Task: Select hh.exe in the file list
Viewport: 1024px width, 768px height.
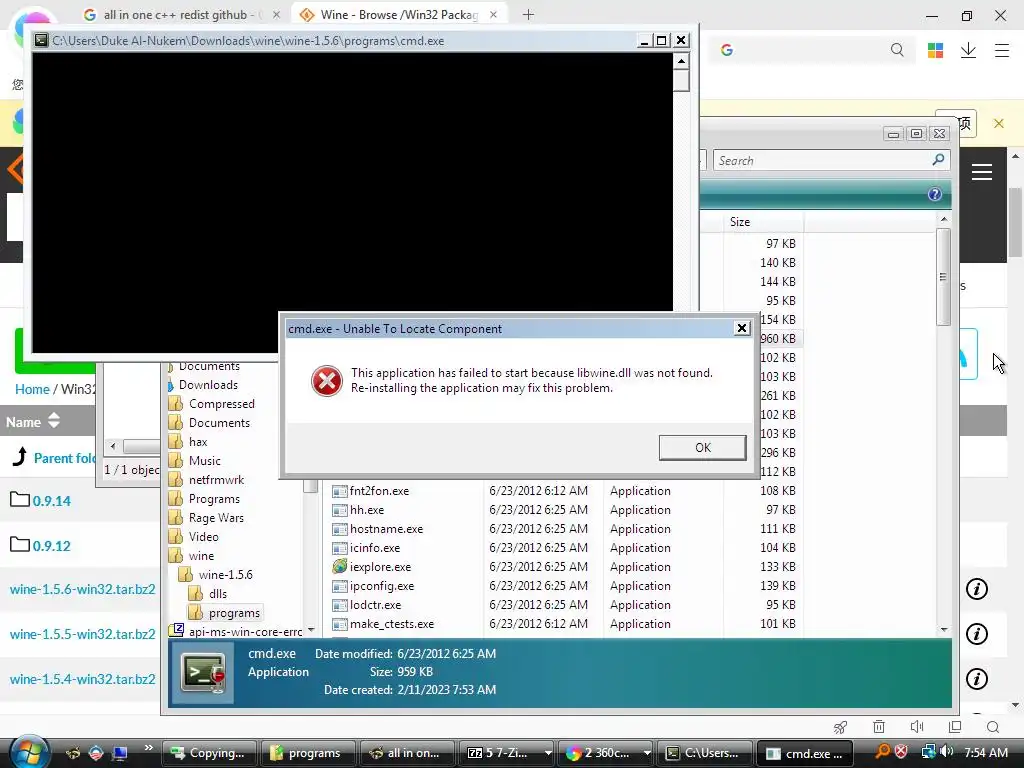Action: point(366,510)
